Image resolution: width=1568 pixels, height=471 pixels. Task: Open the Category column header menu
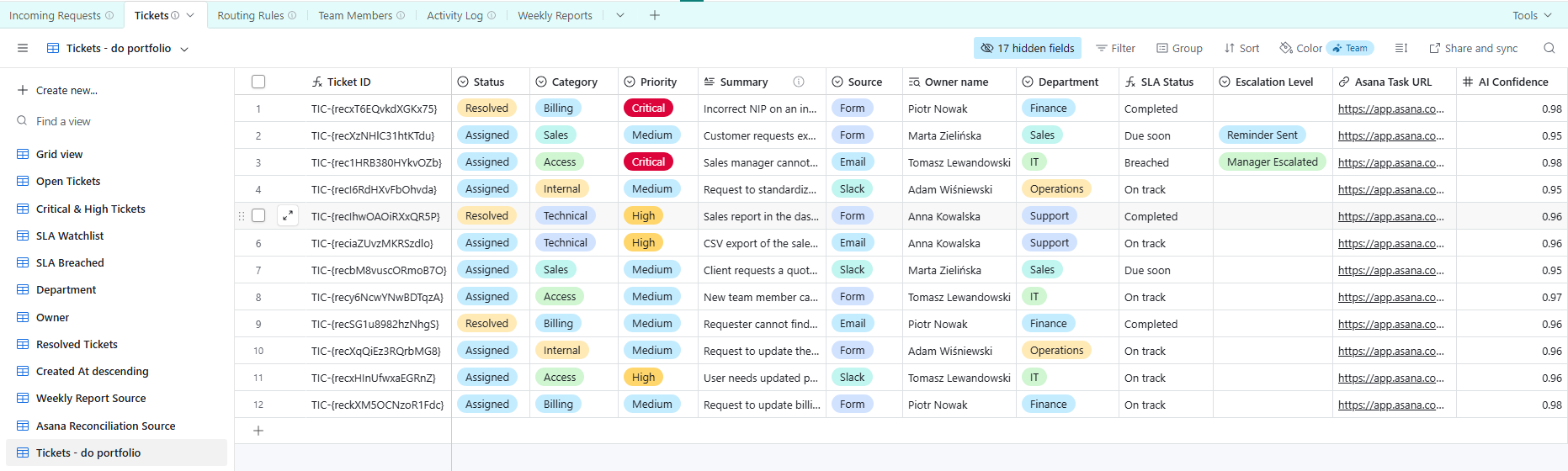(574, 82)
